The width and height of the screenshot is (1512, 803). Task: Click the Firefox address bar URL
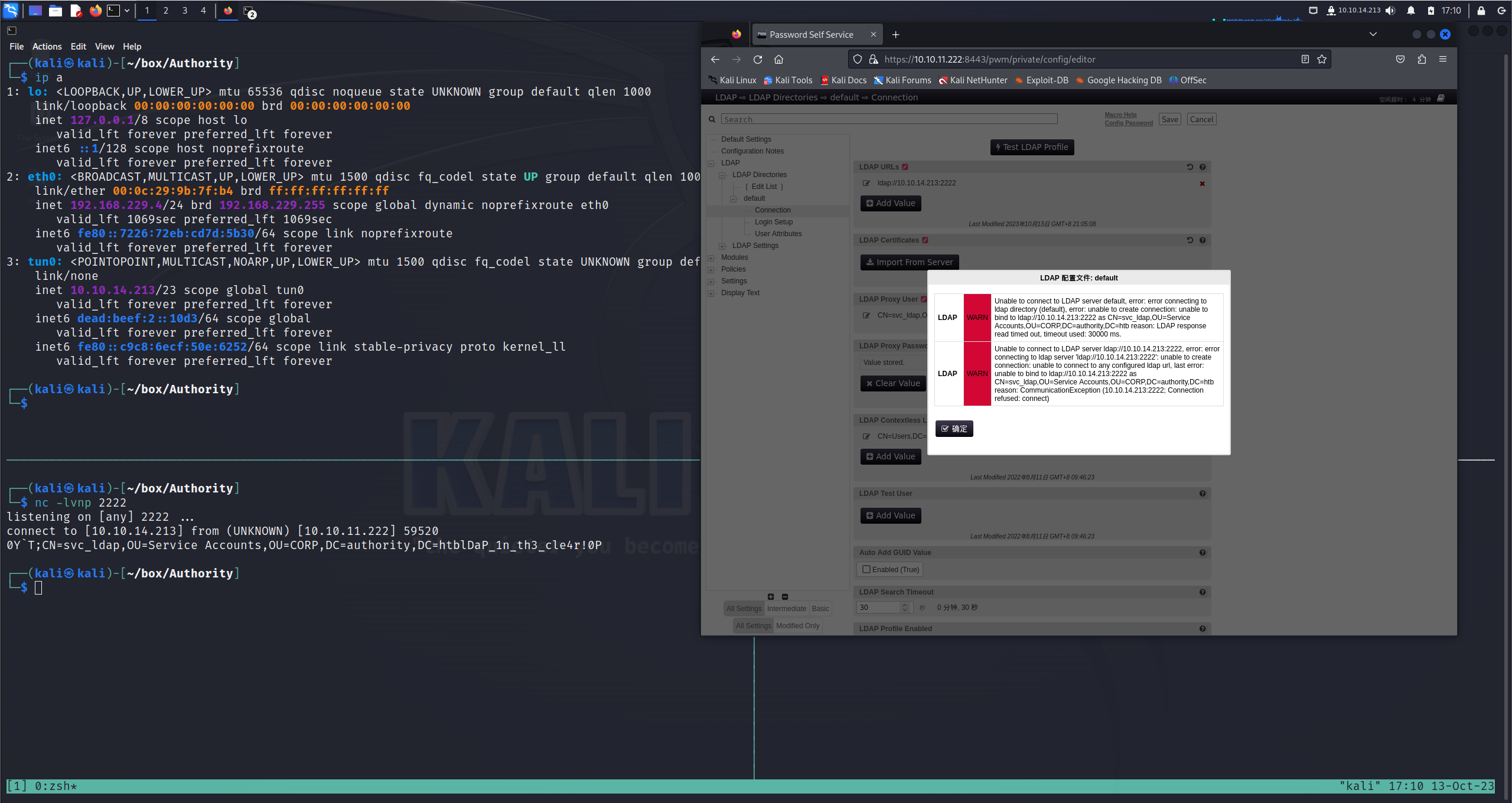[989, 59]
